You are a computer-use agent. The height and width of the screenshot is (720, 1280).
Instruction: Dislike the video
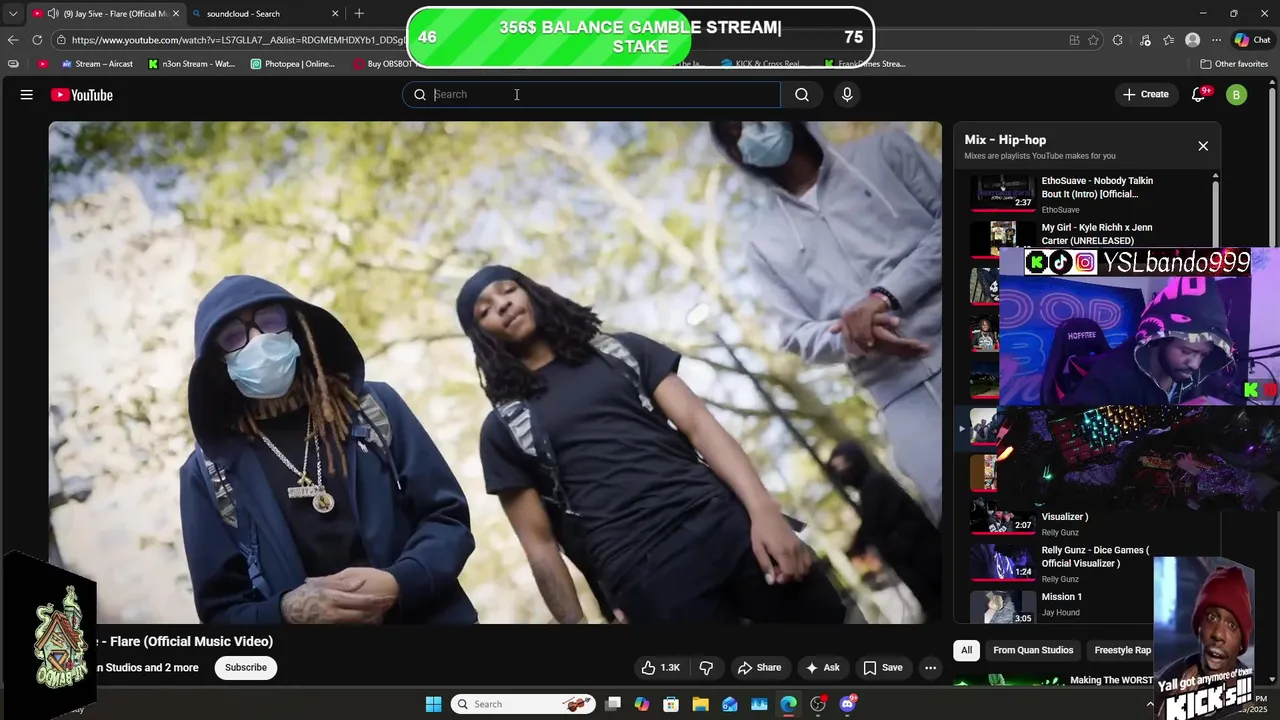pos(706,668)
